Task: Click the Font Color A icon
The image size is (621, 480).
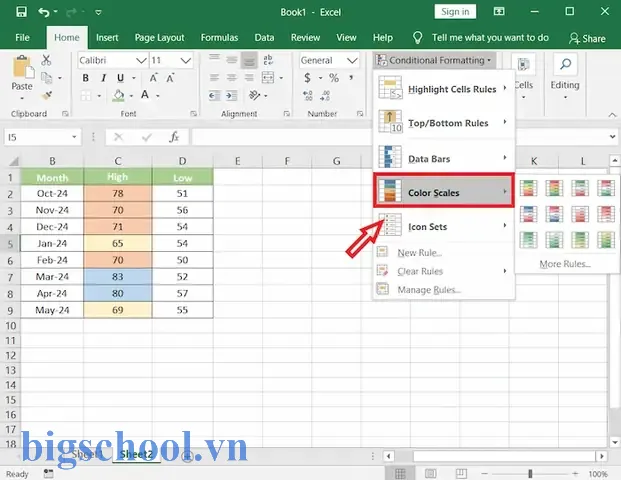Action: click(x=145, y=95)
